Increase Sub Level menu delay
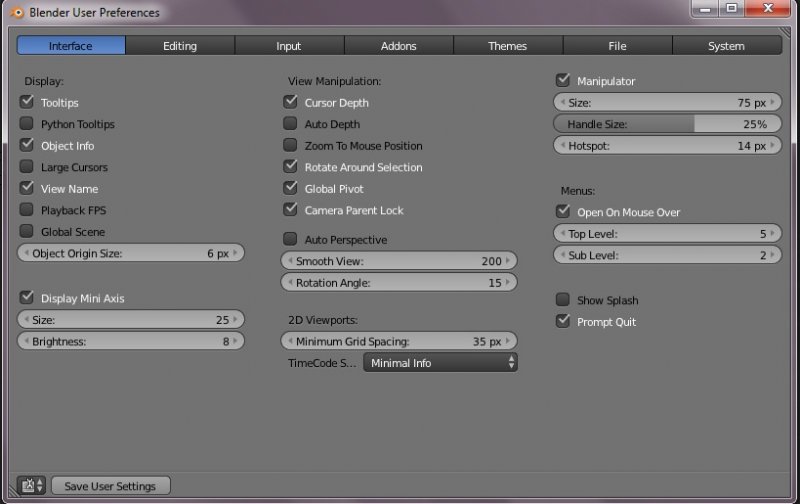Screen dimensions: 800x504 click(772, 255)
